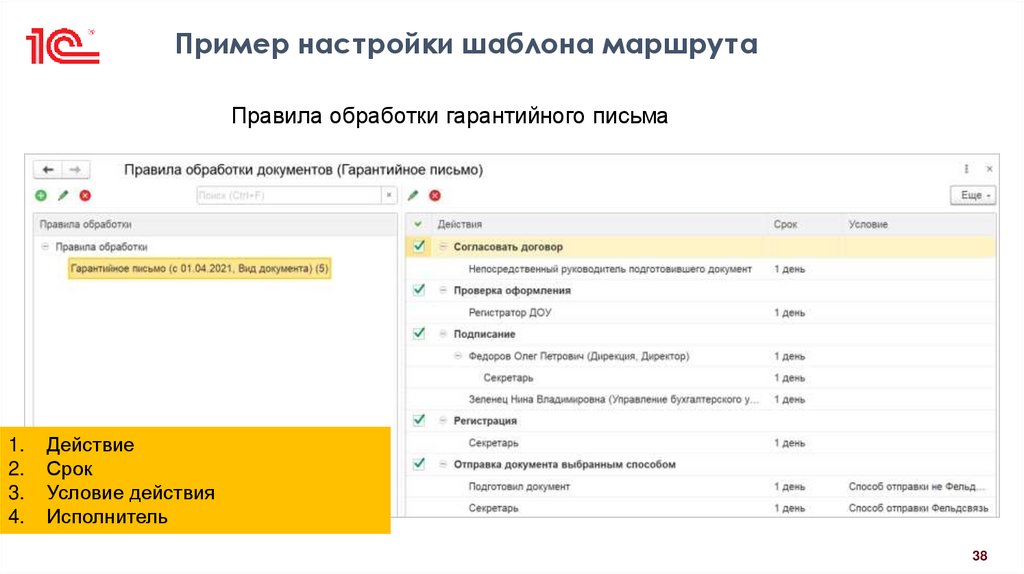Toggle the Регистрация checkbox
The image size is (1024, 574).
point(419,421)
